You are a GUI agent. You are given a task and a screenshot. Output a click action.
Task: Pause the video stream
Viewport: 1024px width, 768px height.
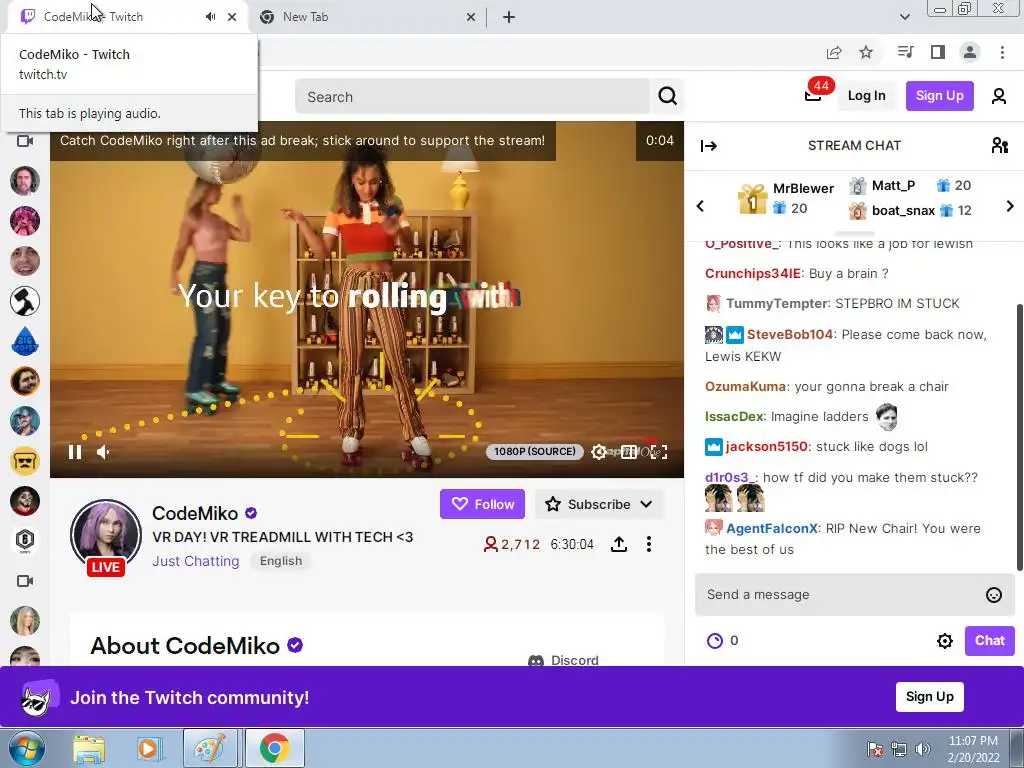click(75, 452)
